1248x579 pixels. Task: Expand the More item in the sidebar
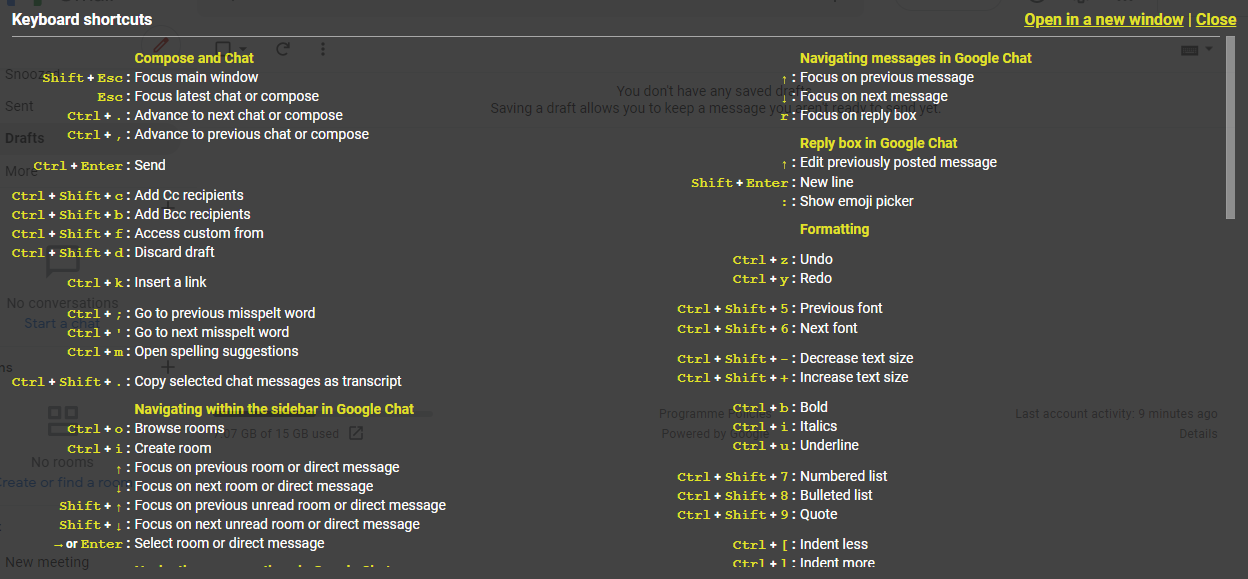click(x=20, y=170)
